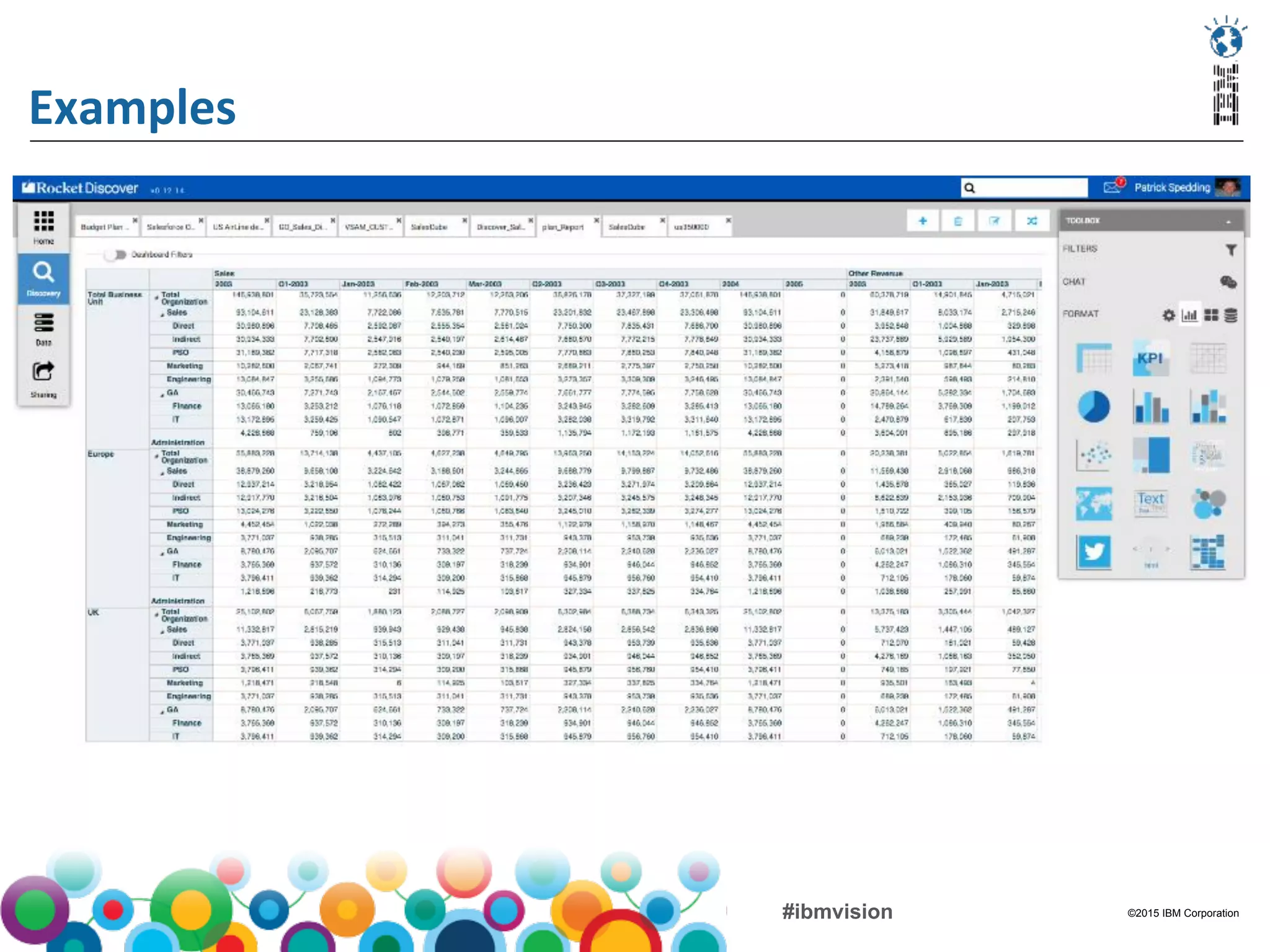Click the edit pencil icon in toolbar
Screen dimensions: 1270x952
(x=995, y=221)
